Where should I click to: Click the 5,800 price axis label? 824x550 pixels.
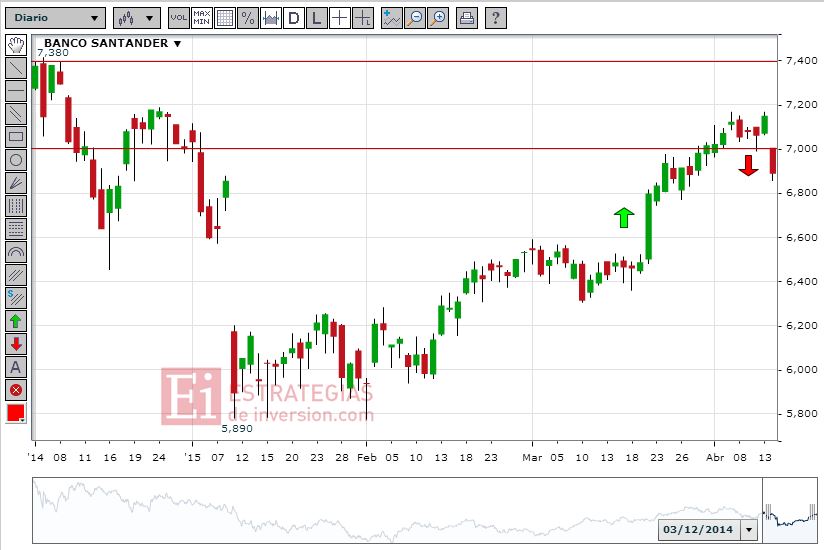(801, 414)
